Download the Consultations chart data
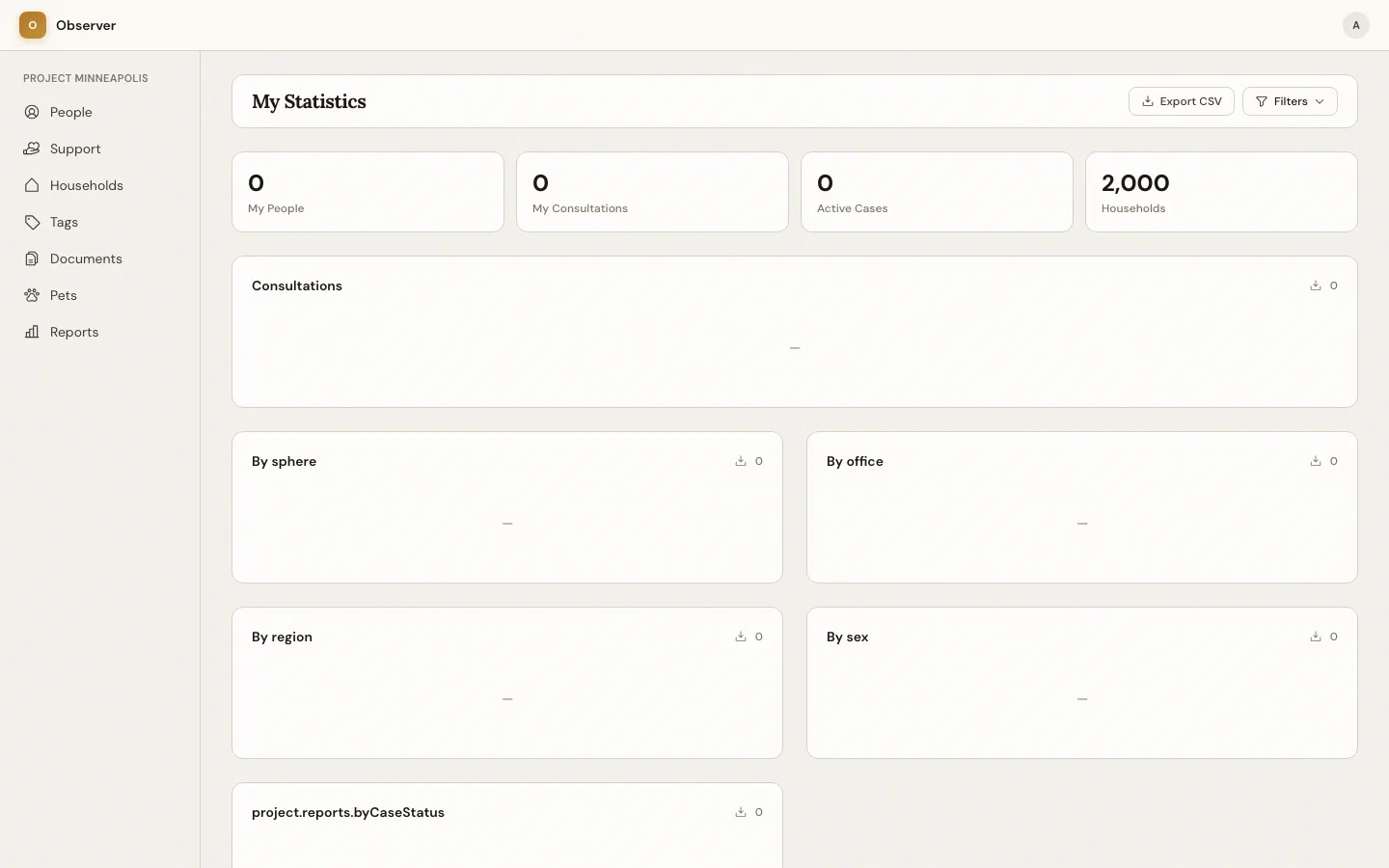The height and width of the screenshot is (868, 1389). point(1316,285)
